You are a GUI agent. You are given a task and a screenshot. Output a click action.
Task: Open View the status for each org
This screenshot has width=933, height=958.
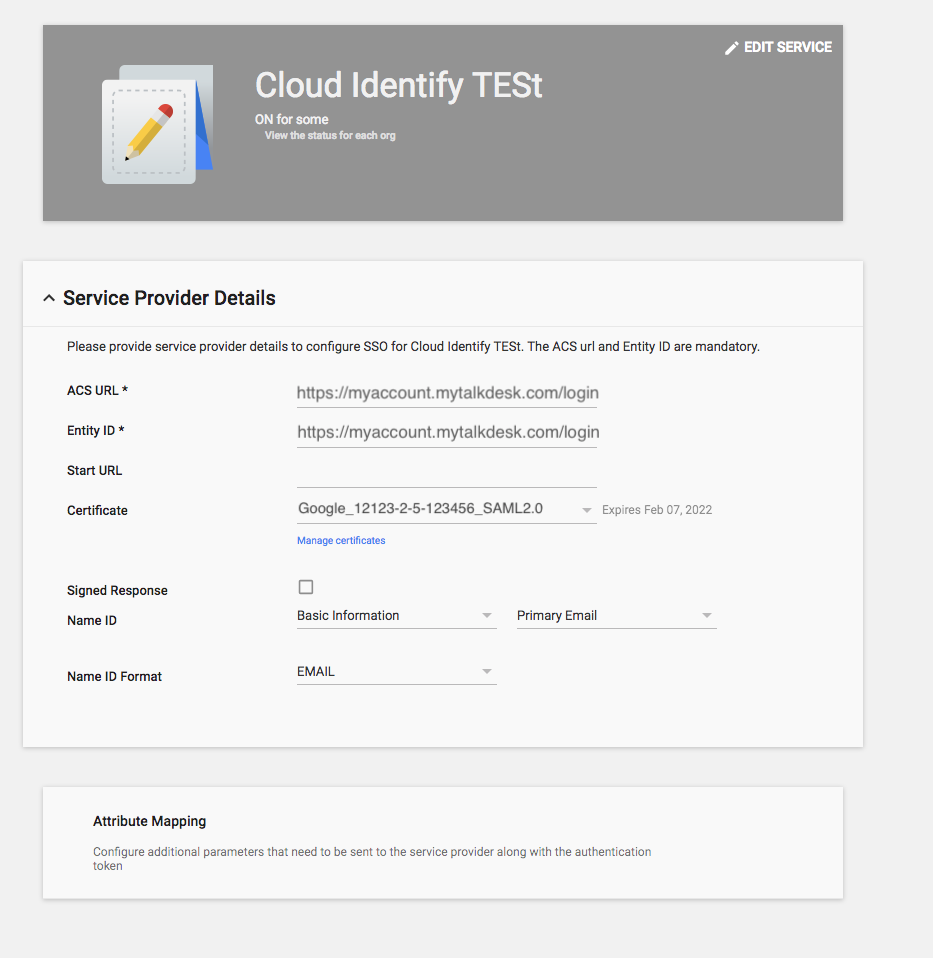click(330, 136)
